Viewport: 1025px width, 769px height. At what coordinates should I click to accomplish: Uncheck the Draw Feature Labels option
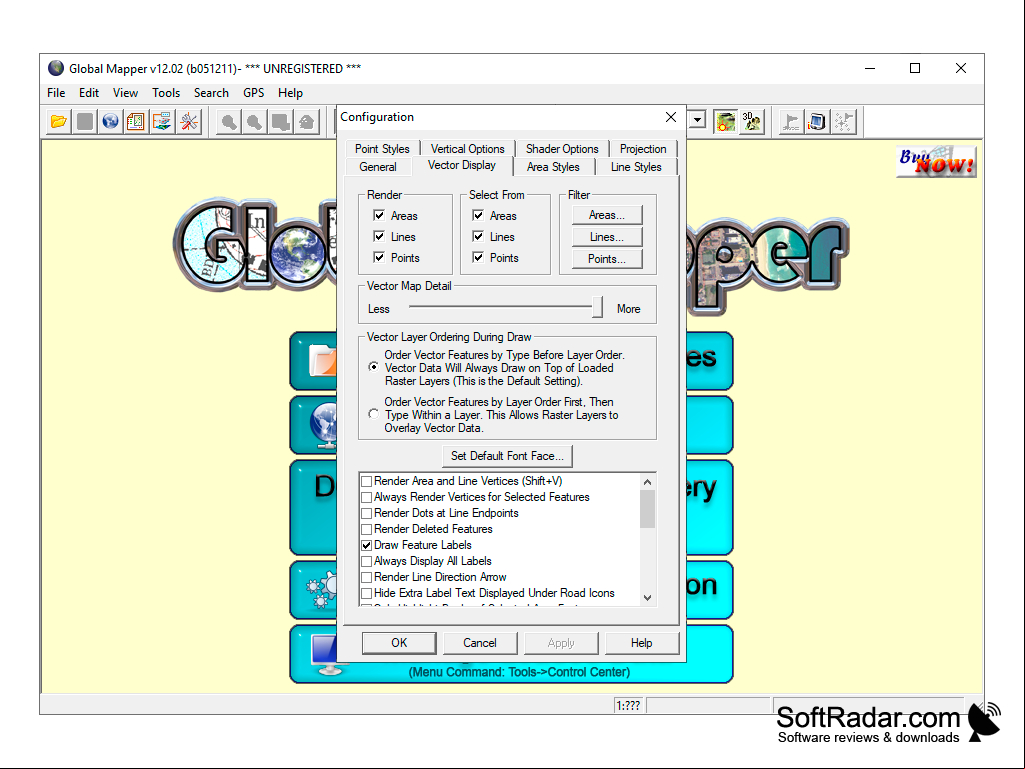point(367,545)
